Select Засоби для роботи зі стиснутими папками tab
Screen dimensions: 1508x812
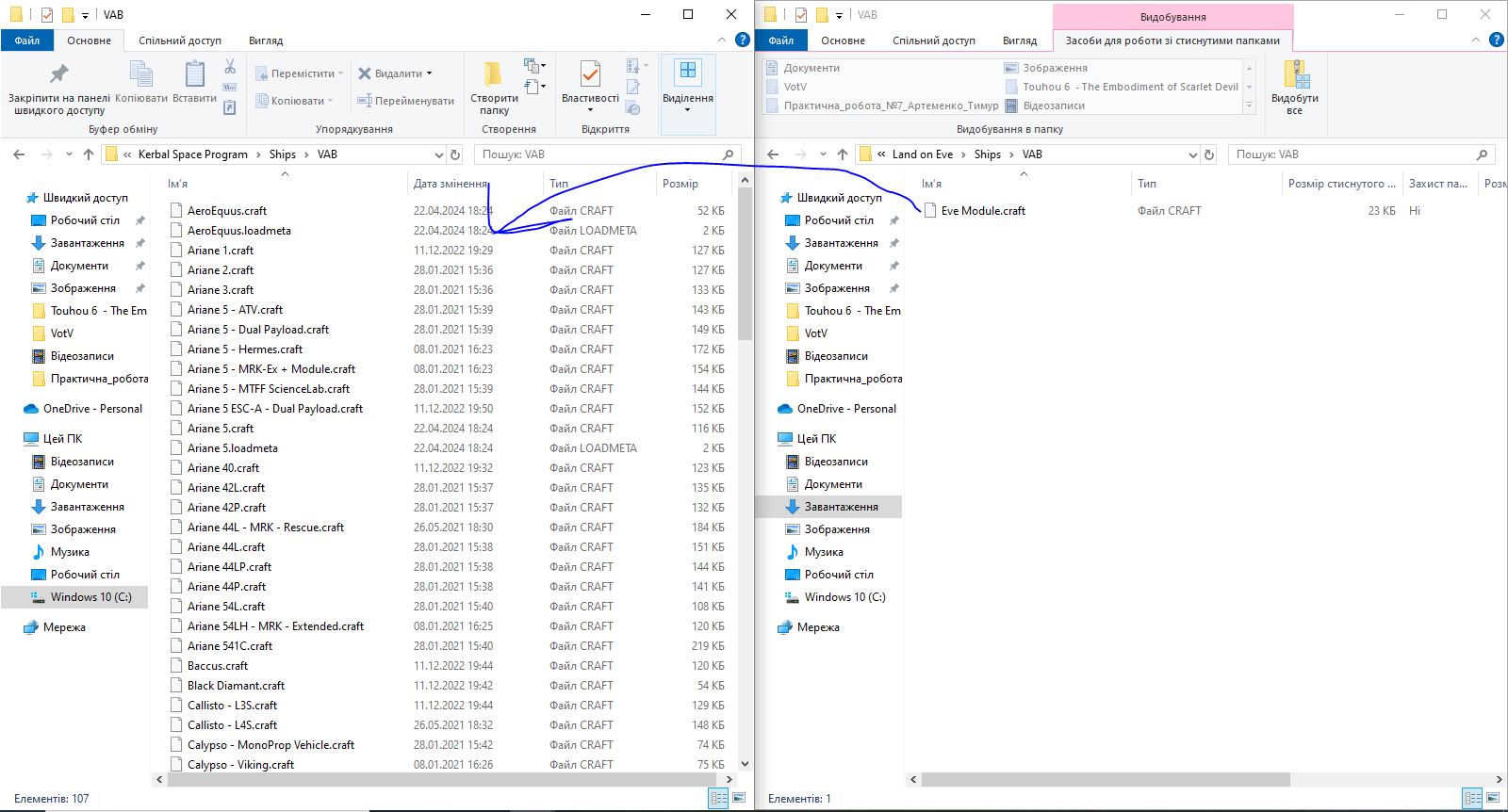tap(1172, 41)
